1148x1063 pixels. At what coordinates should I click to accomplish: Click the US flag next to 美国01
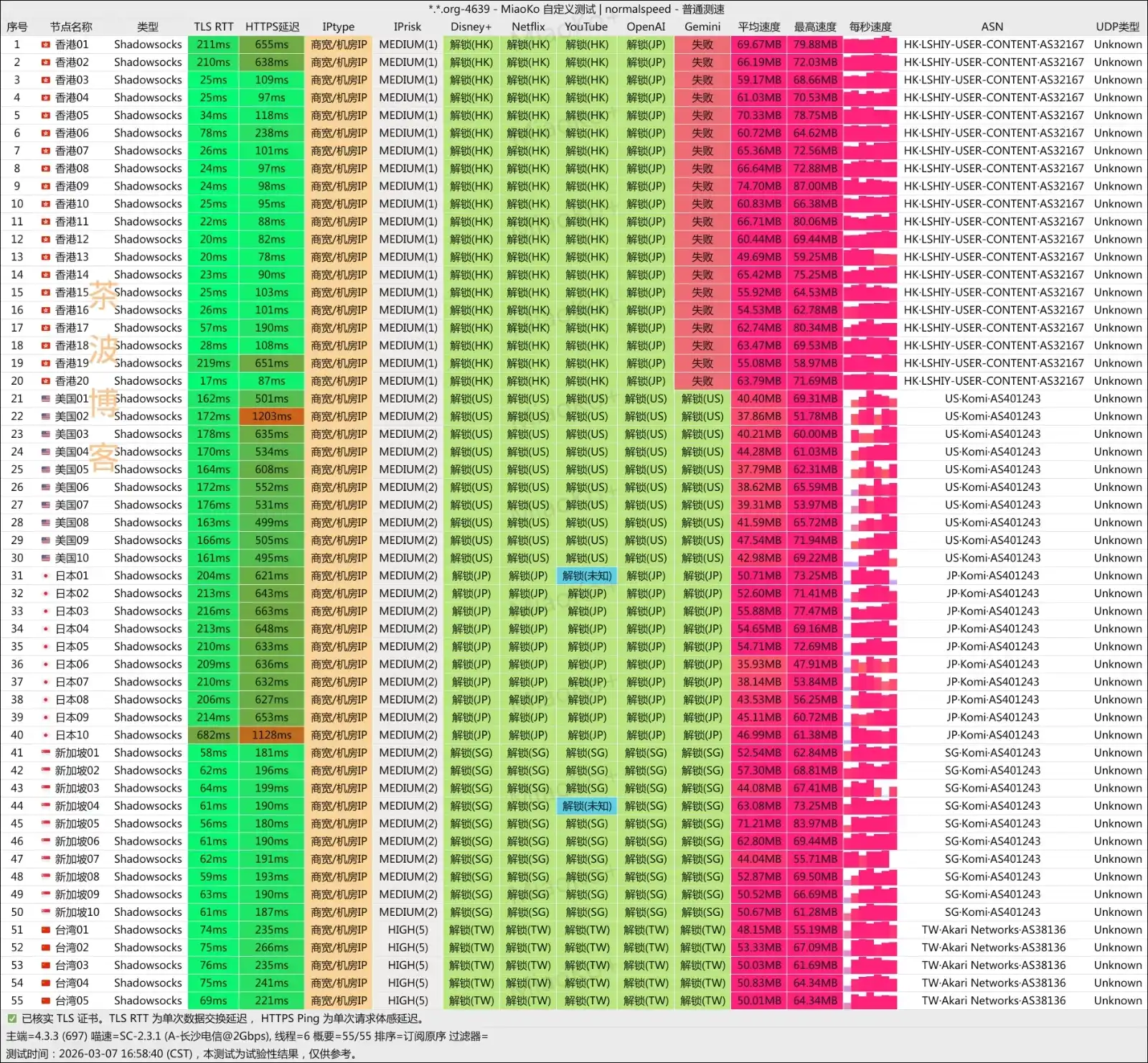pyautogui.click(x=46, y=399)
